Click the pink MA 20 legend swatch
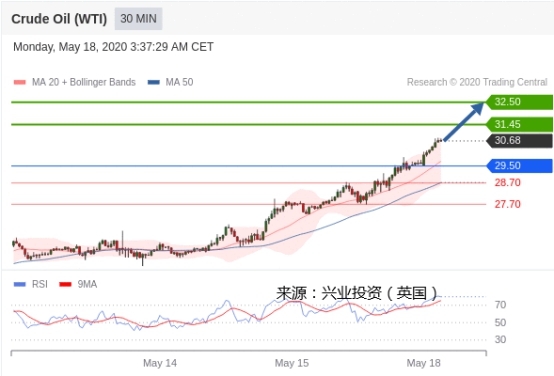The height and width of the screenshot is (376, 554). click(x=19, y=82)
